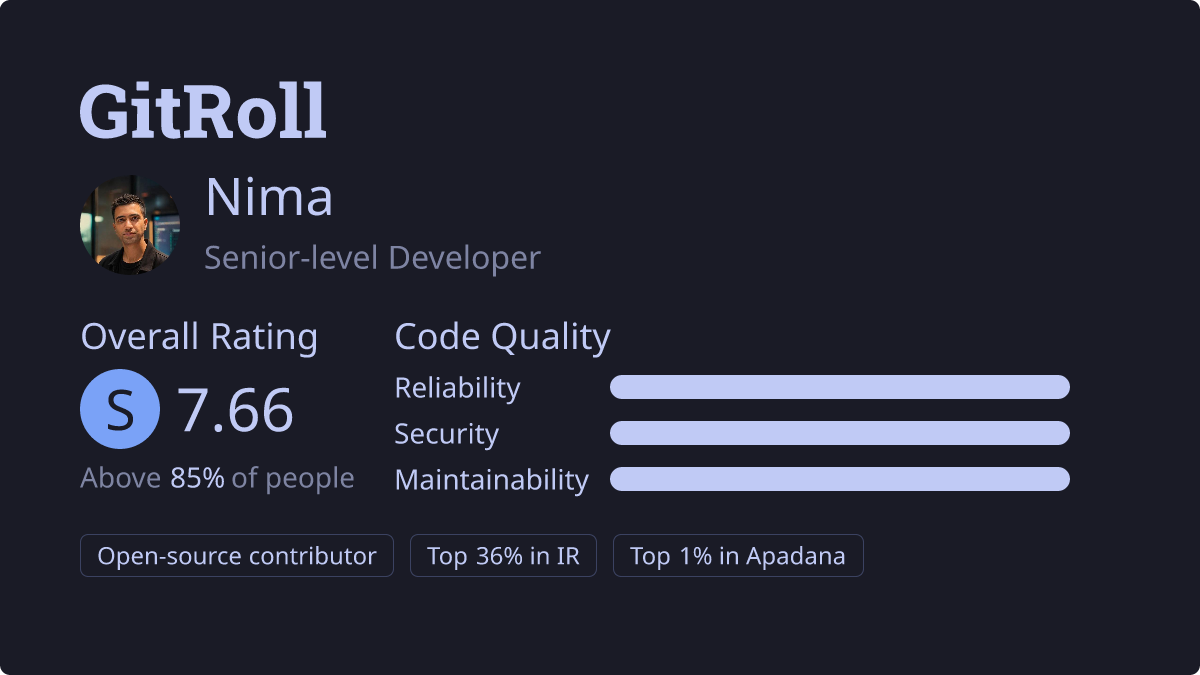Click the developer's profile photo

130,225
